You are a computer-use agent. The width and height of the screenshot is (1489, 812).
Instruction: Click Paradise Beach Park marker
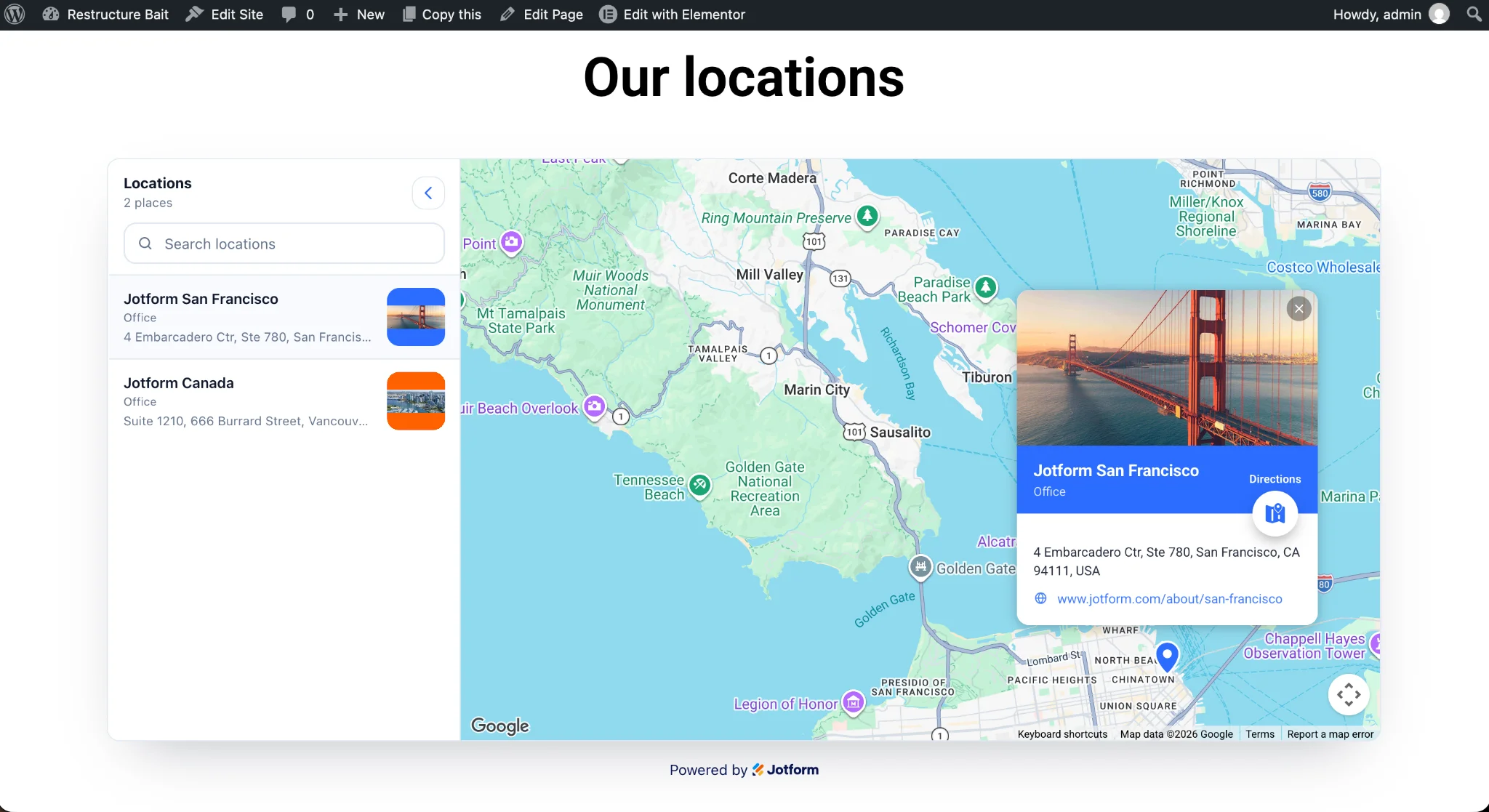tap(985, 288)
